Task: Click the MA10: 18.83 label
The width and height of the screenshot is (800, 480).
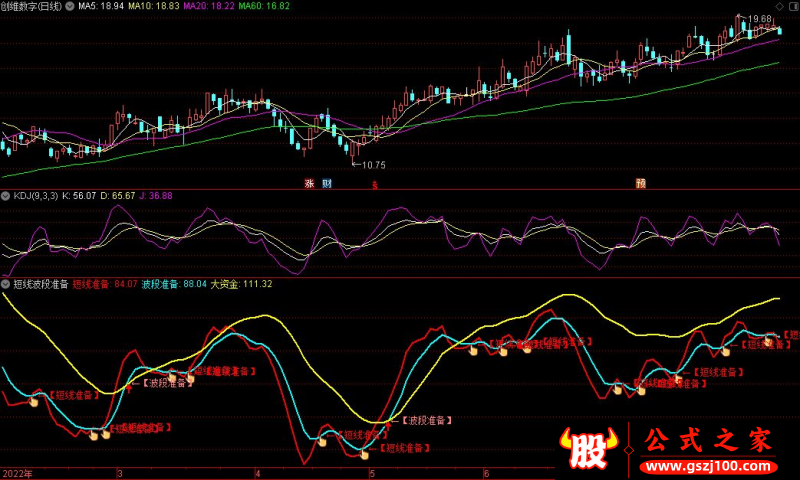Action: click(154, 6)
